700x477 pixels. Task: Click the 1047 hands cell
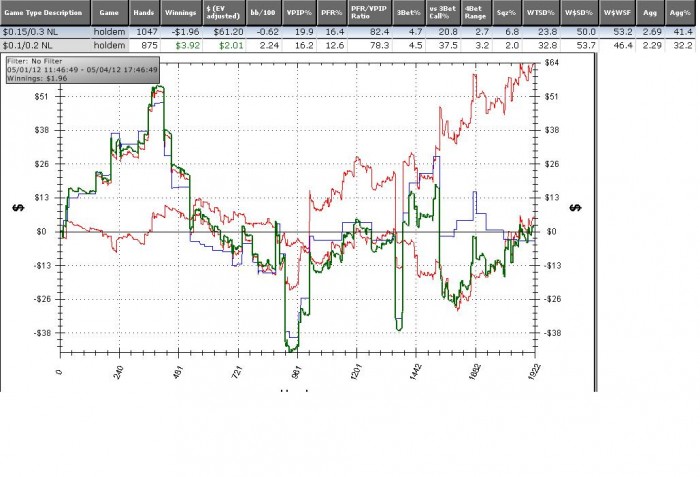coord(147,32)
